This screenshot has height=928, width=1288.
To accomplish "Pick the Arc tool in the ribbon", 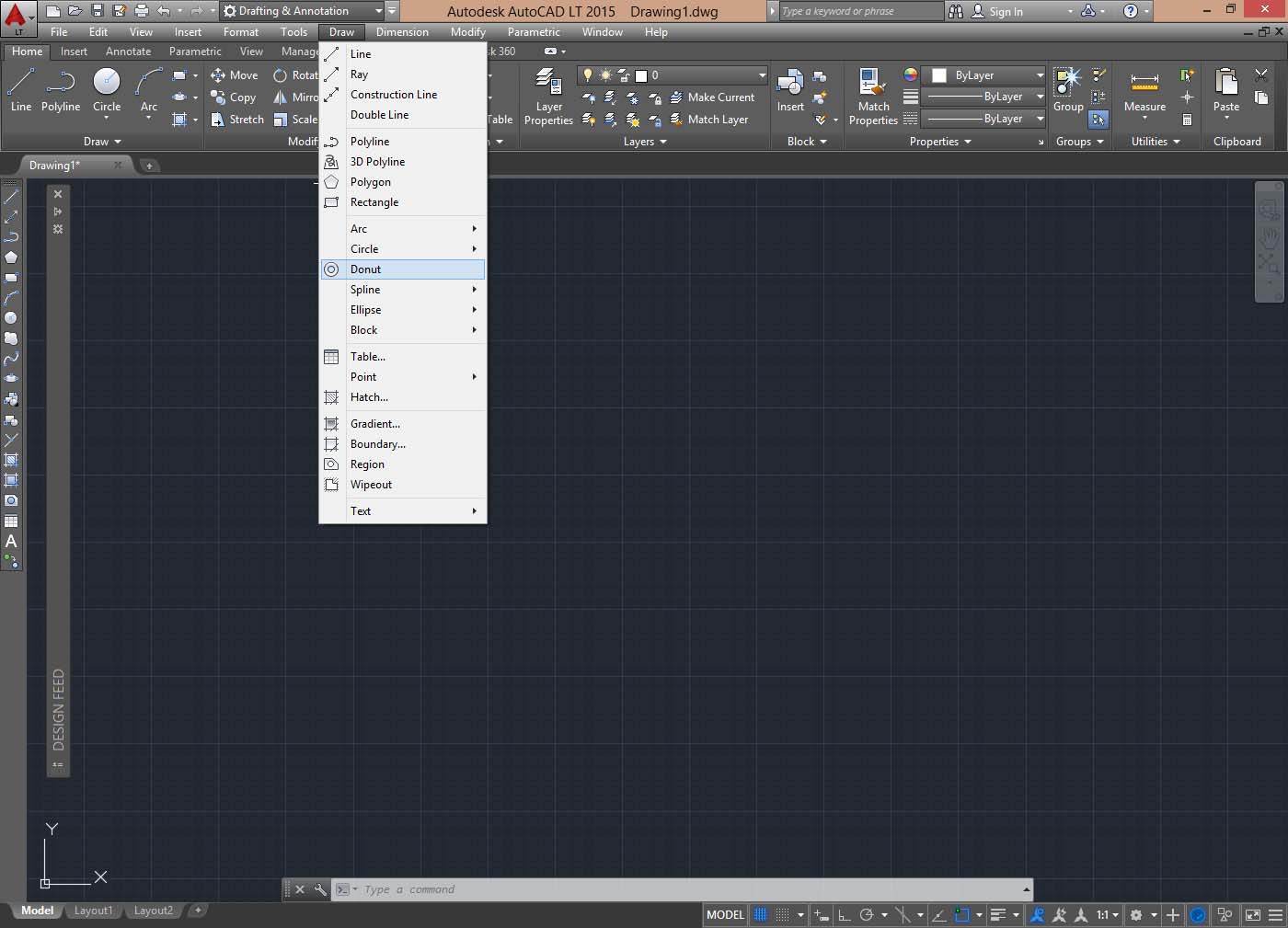I will coord(148,89).
